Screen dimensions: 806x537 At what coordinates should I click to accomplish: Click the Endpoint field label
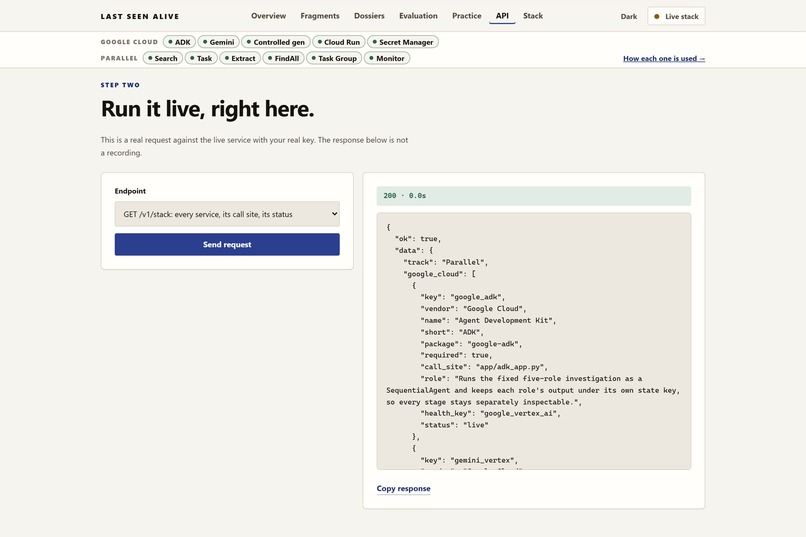pyautogui.click(x=130, y=191)
